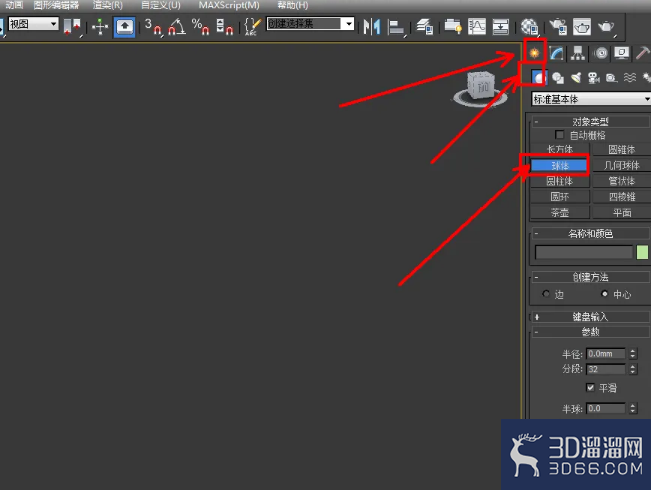This screenshot has width=651, height=490.
Task: Click the select and manipulate crosshair icon
Action: point(100,27)
